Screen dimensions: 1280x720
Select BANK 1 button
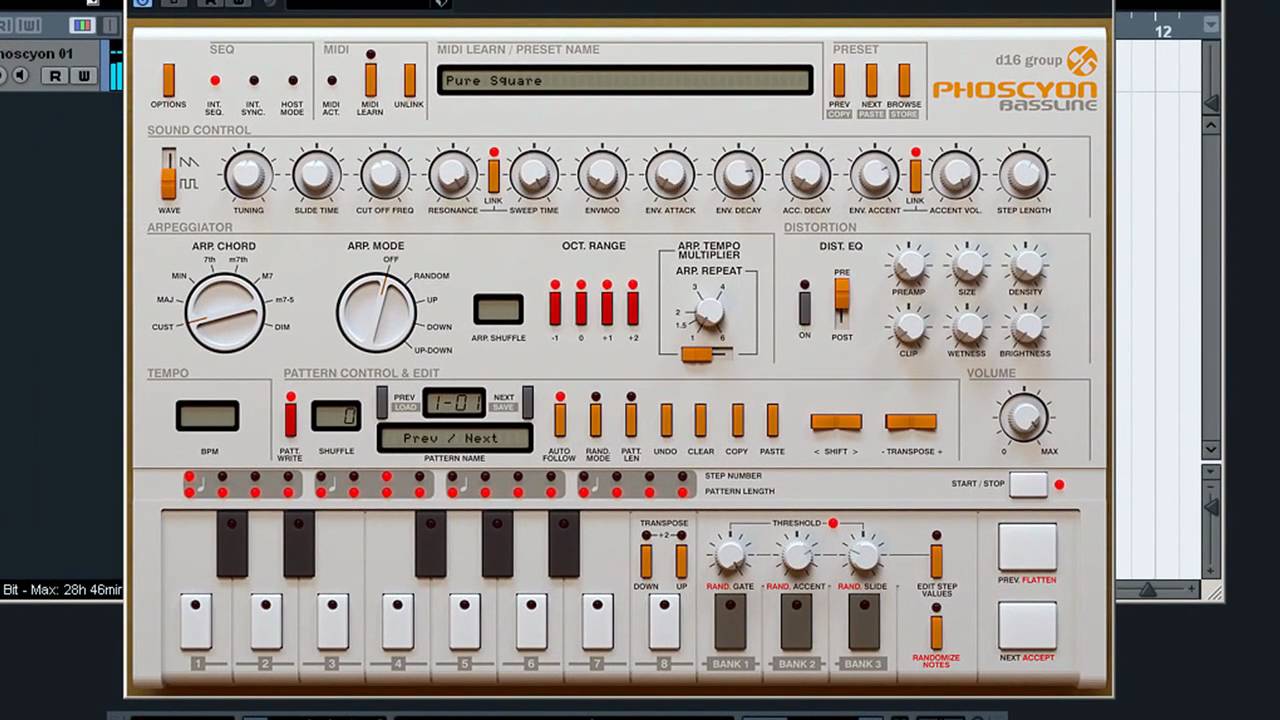[x=730, y=622]
